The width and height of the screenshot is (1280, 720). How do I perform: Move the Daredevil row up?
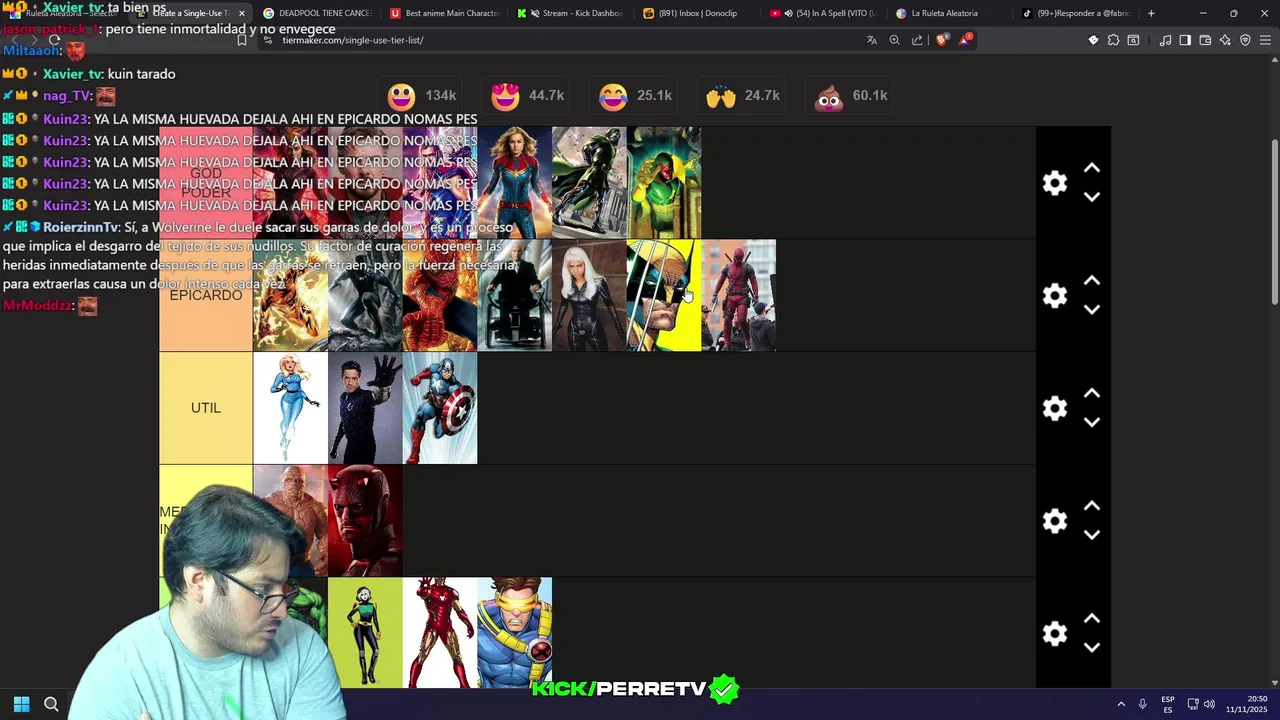point(1092,506)
